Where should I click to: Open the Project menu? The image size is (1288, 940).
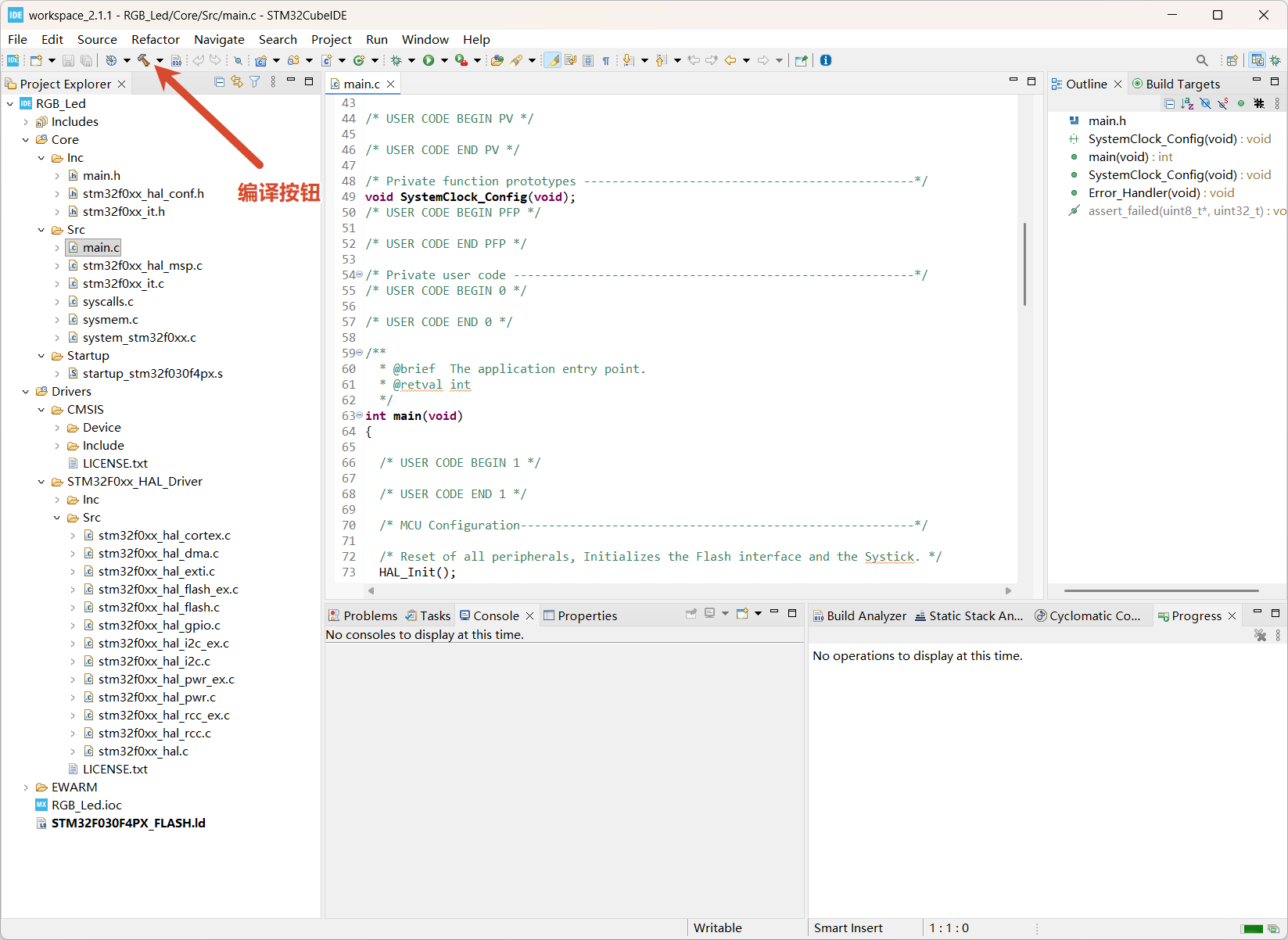tap(332, 39)
